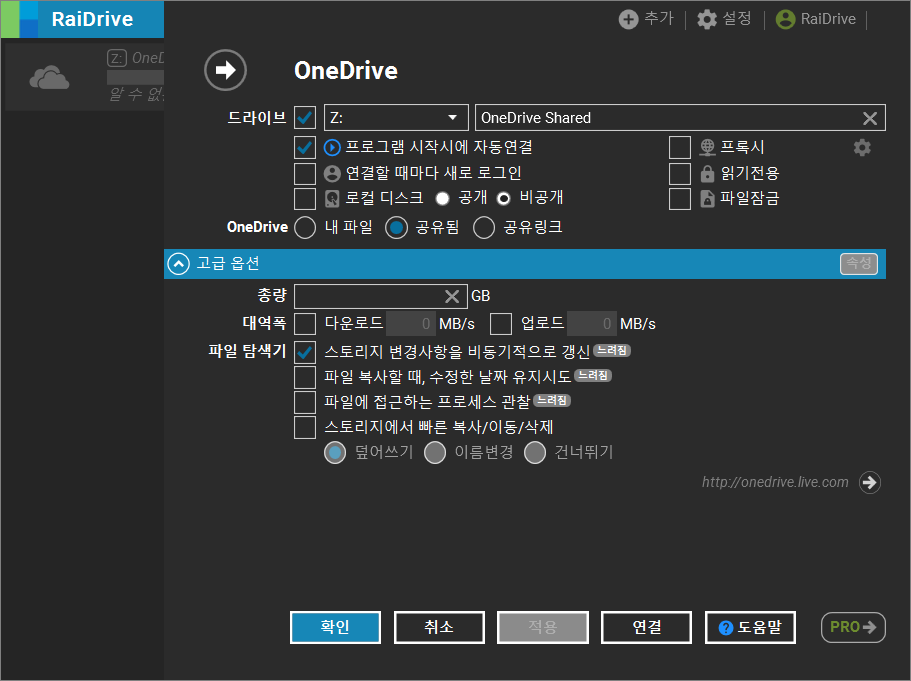
Task: Click the add (추가) plus icon
Action: (628, 19)
